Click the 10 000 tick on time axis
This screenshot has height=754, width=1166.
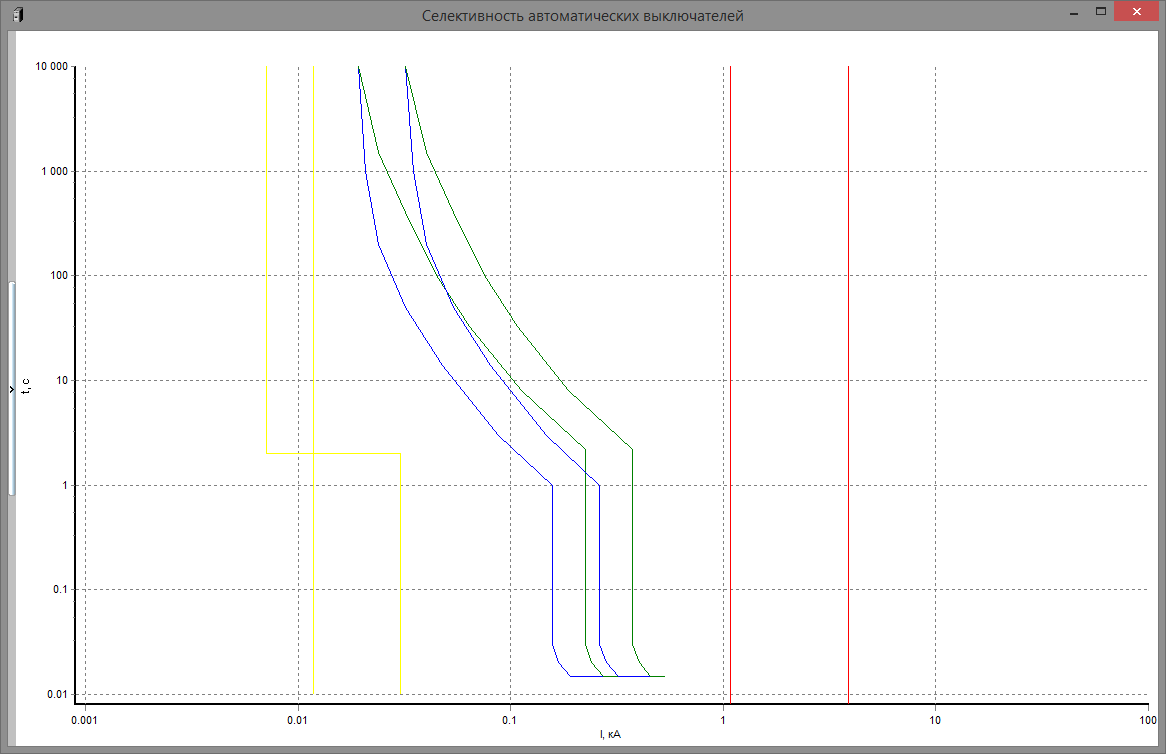click(x=51, y=66)
